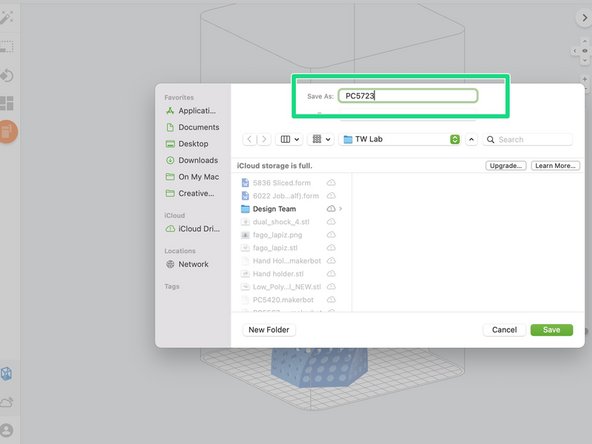Expand Design Team folder chevron
The height and width of the screenshot is (444, 592).
click(x=341, y=209)
